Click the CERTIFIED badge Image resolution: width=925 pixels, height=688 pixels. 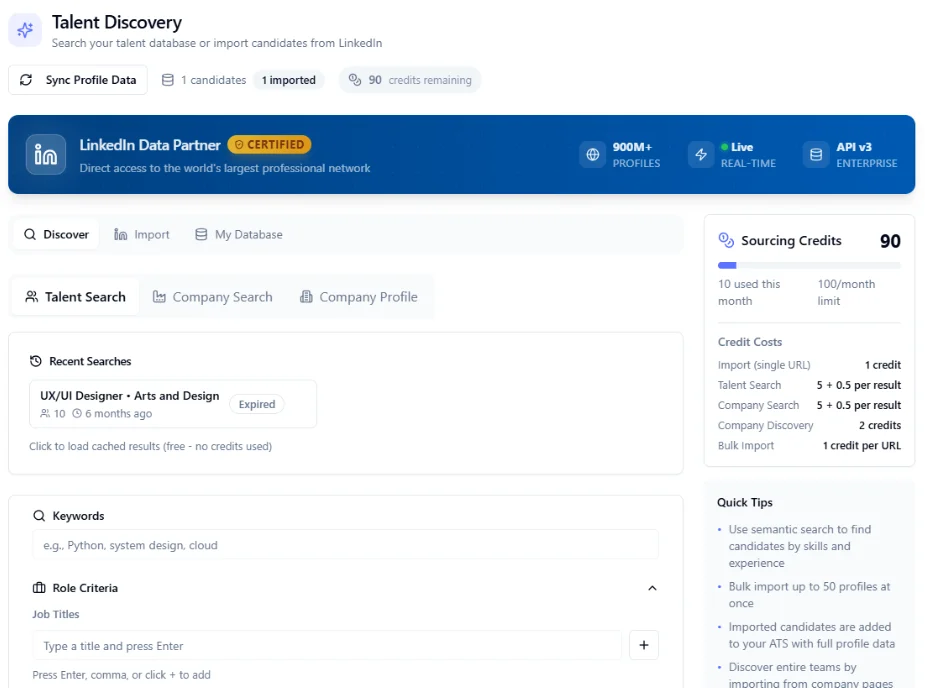point(270,145)
